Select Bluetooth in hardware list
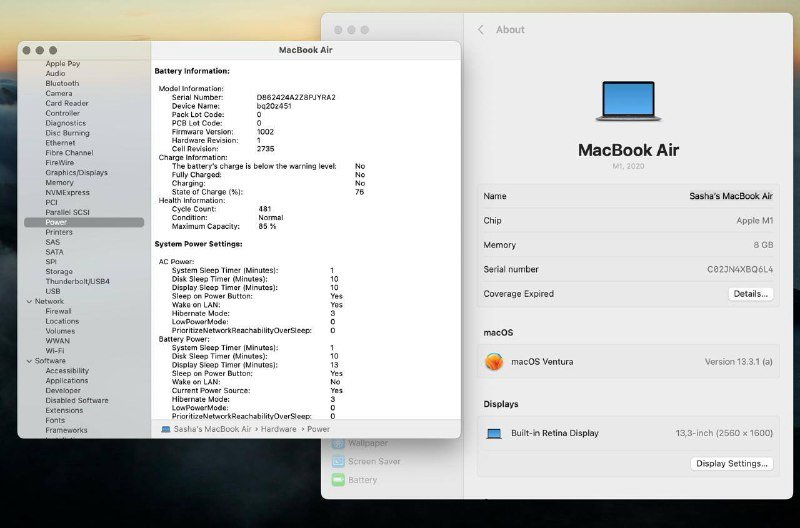The image size is (800, 528). [62, 83]
